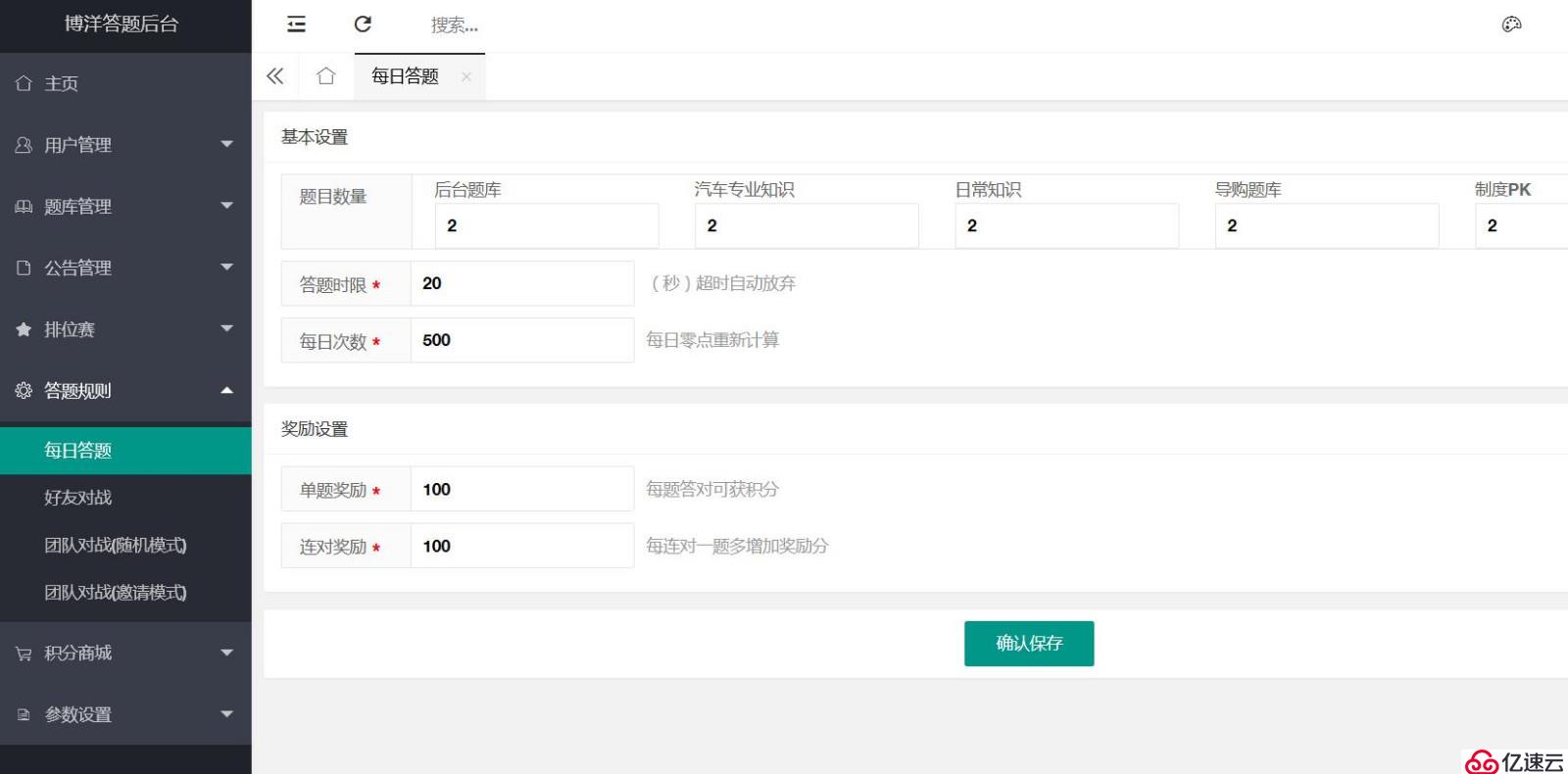This screenshot has height=774, width=1568.
Task: Click the 题库管理 book icon
Action: click(24, 207)
